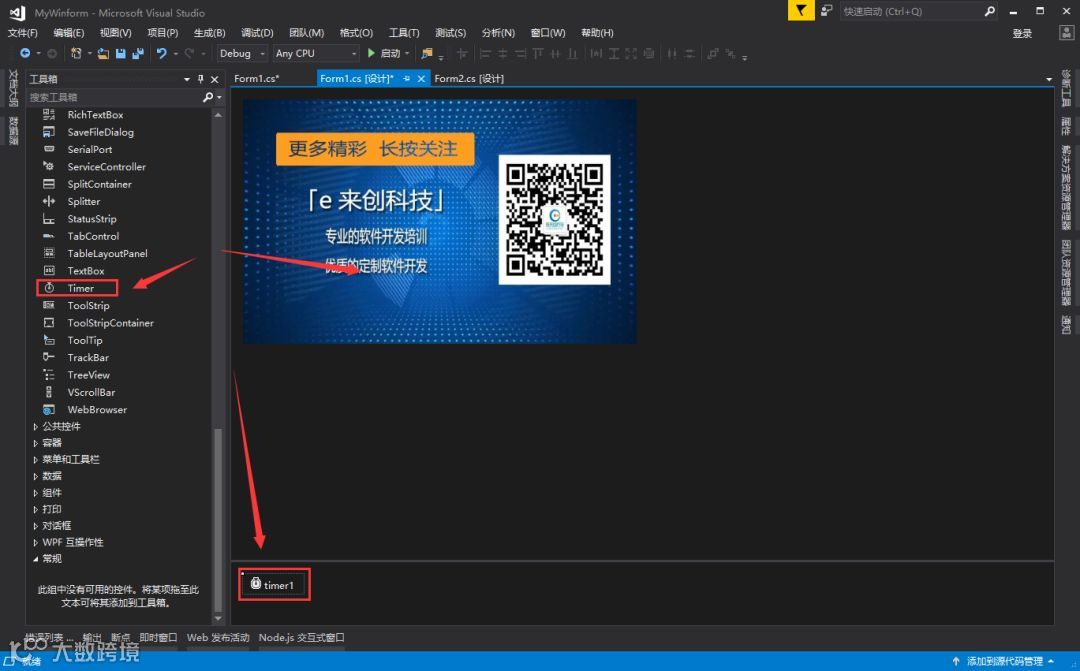The height and width of the screenshot is (671, 1080).
Task: Open the Any CPU platform dropdown
Action: click(315, 53)
